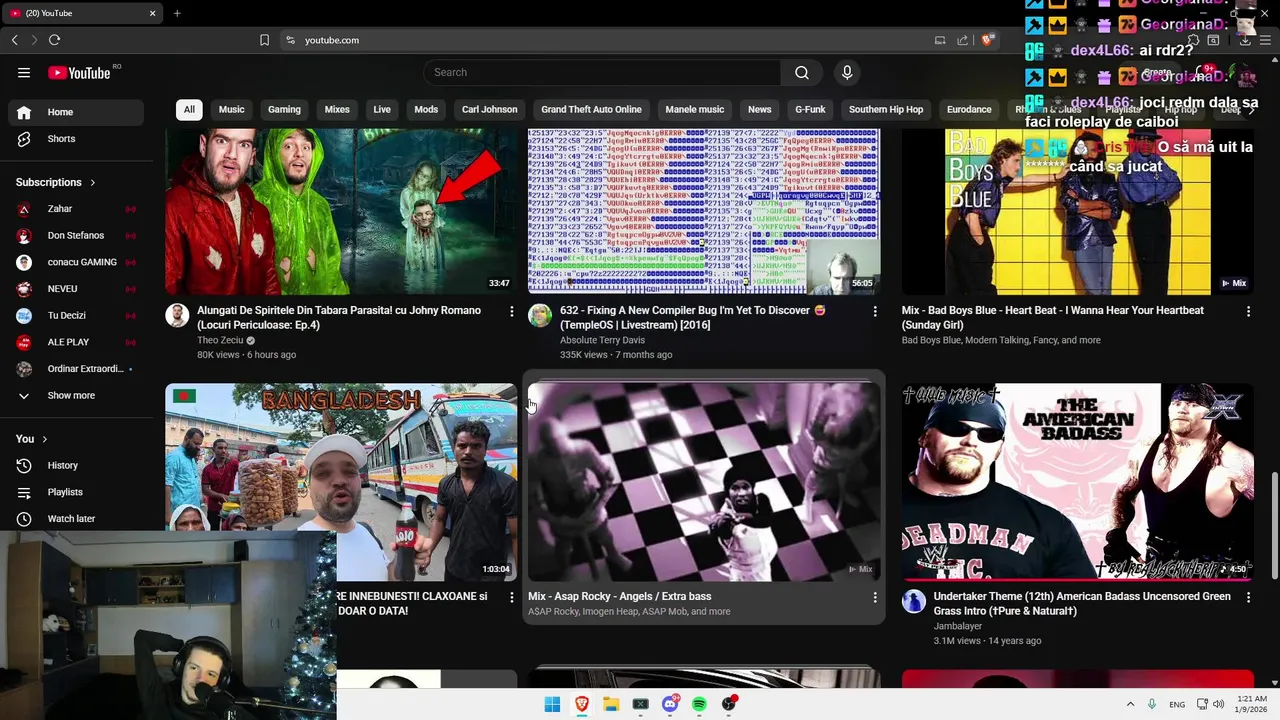This screenshot has width=1280, height=720.
Task: Open Playlists in the sidebar
Action: [75, 492]
